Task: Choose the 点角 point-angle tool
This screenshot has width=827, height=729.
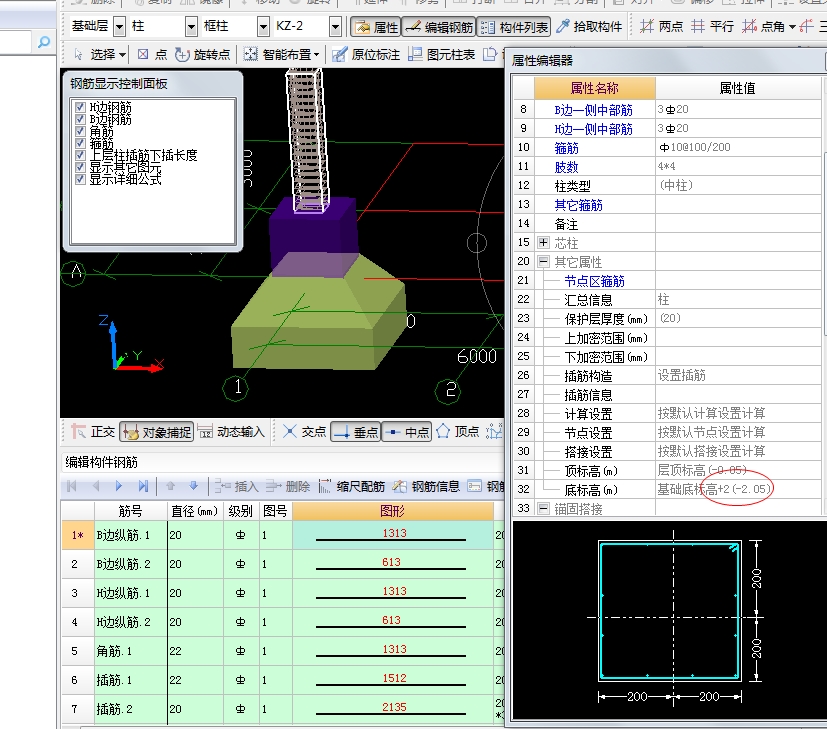Action: click(x=763, y=26)
